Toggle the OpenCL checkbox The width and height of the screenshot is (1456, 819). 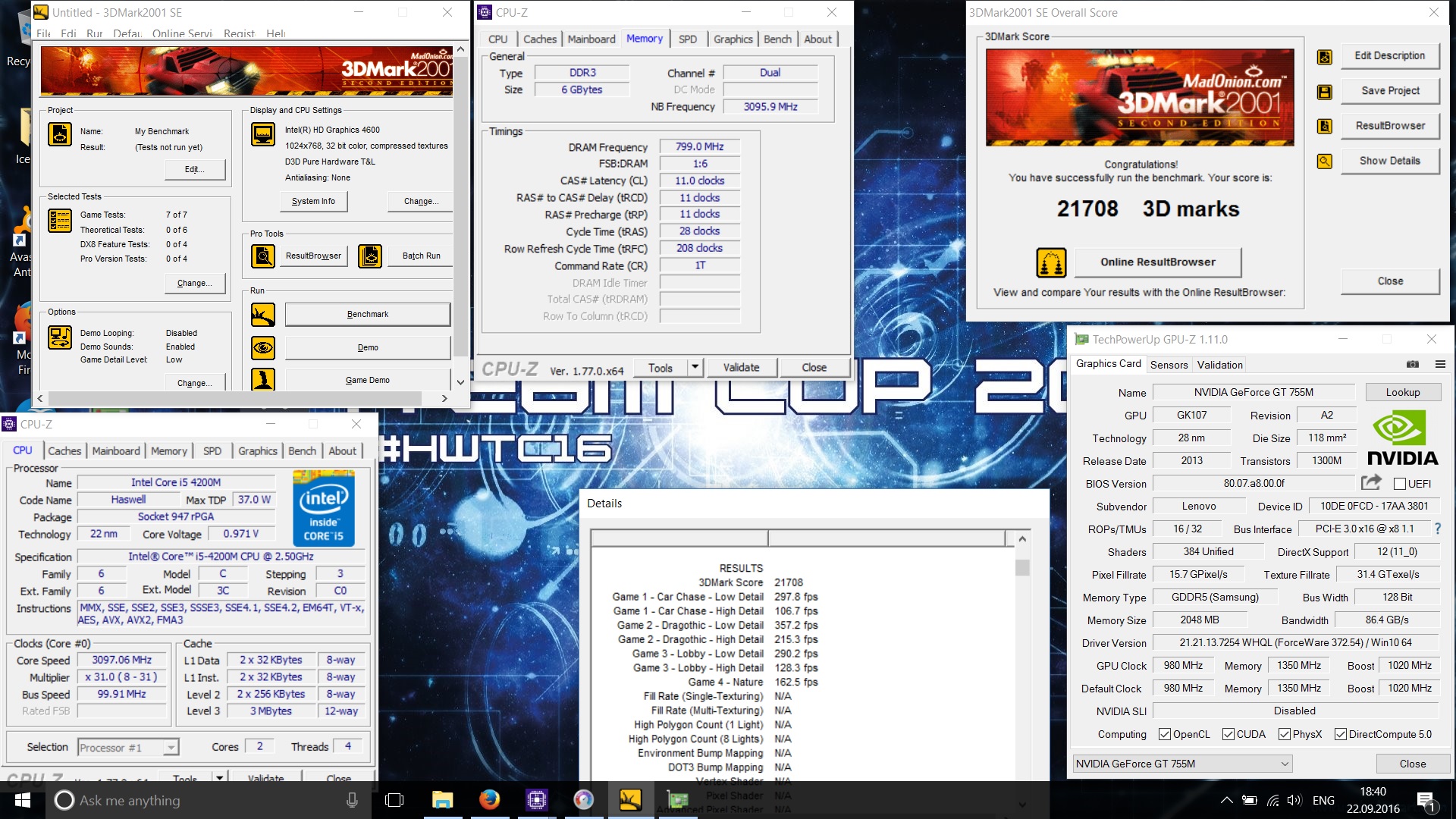[1165, 734]
